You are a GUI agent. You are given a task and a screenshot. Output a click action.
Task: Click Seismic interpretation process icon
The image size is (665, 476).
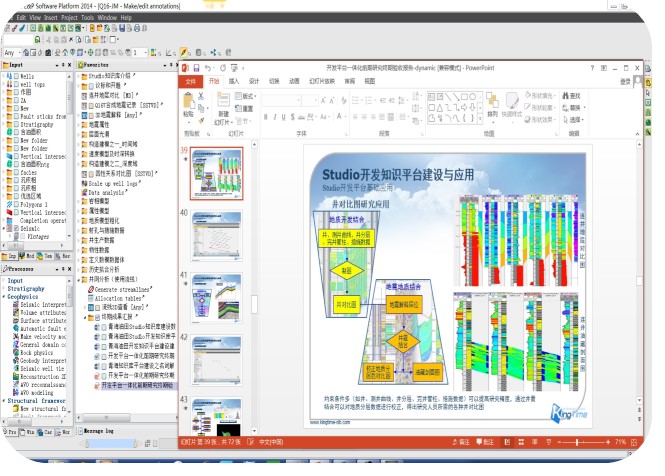16,305
